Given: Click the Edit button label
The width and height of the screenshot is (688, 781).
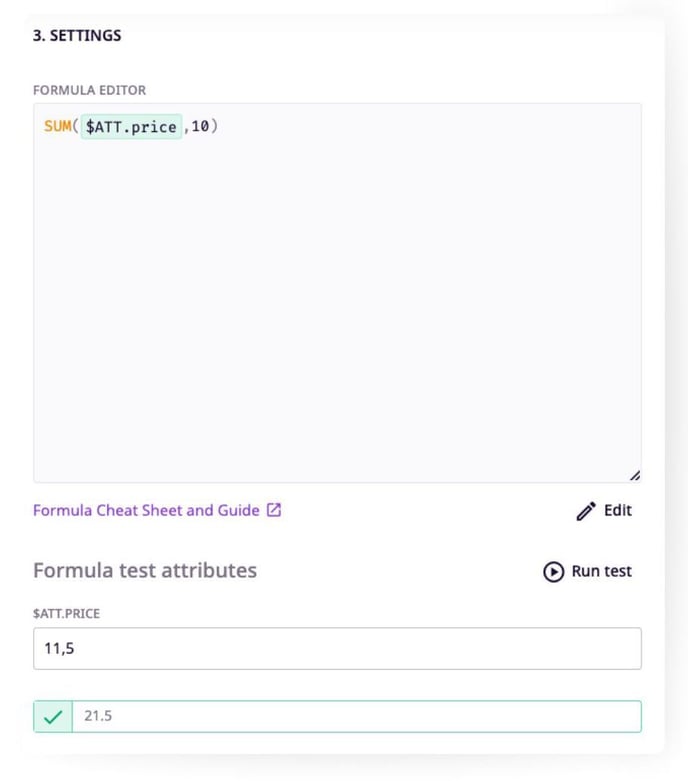Looking at the screenshot, I should pos(618,510).
